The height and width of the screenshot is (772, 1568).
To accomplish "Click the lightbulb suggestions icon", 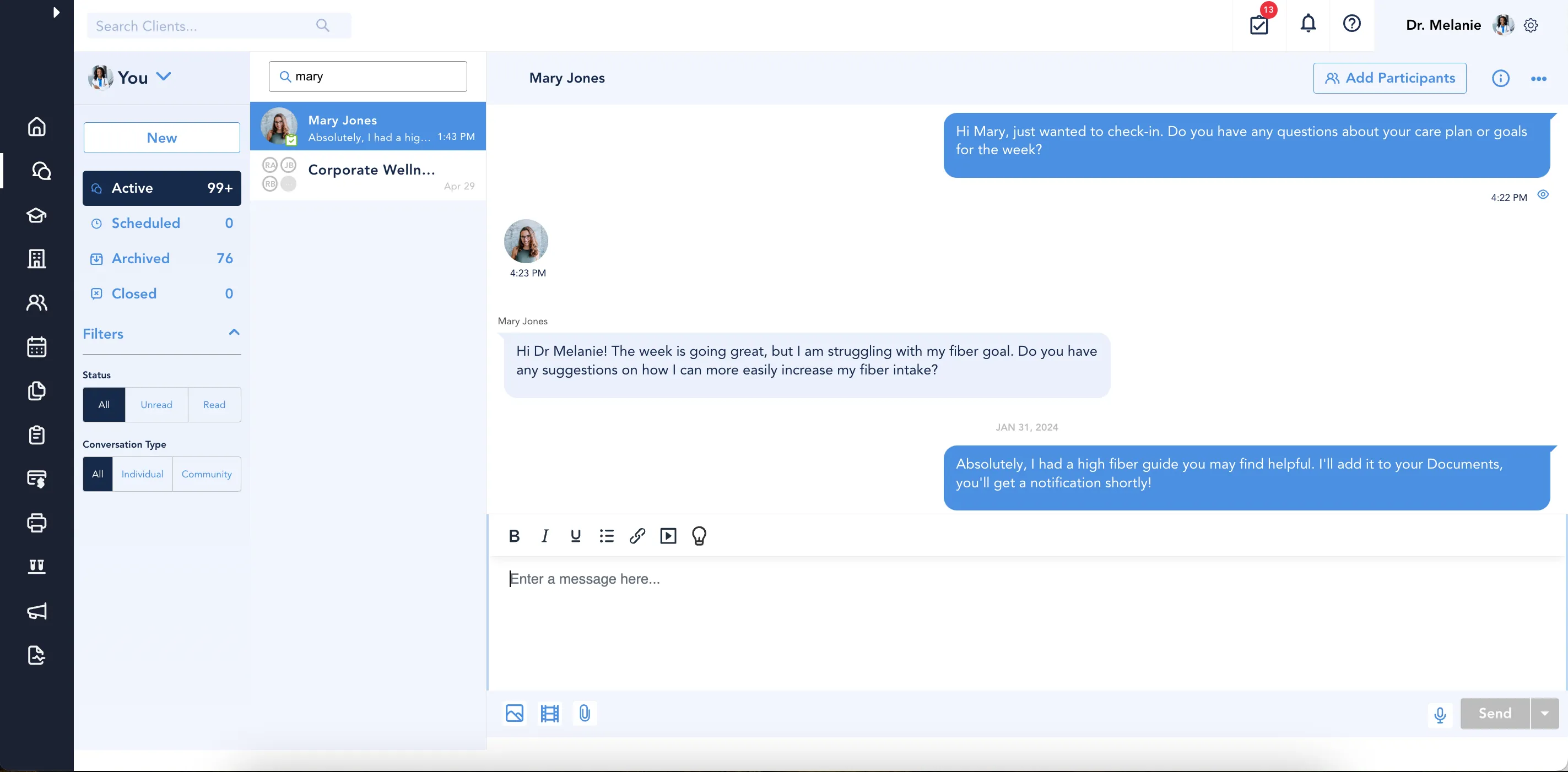I will pyautogui.click(x=699, y=535).
